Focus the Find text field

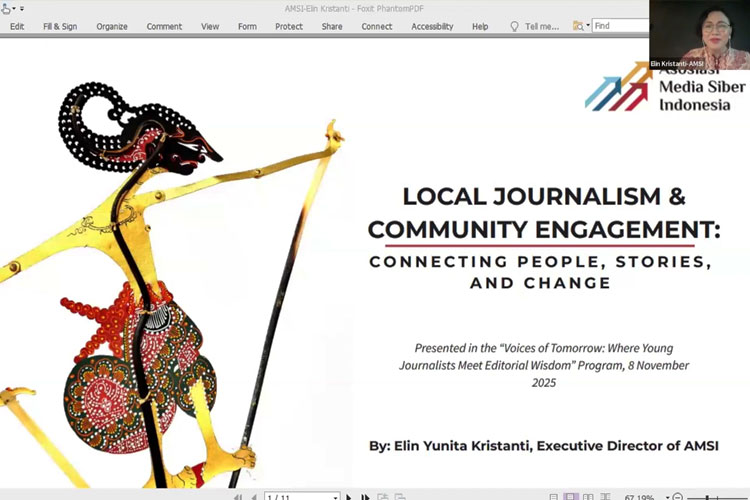pyautogui.click(x=621, y=26)
